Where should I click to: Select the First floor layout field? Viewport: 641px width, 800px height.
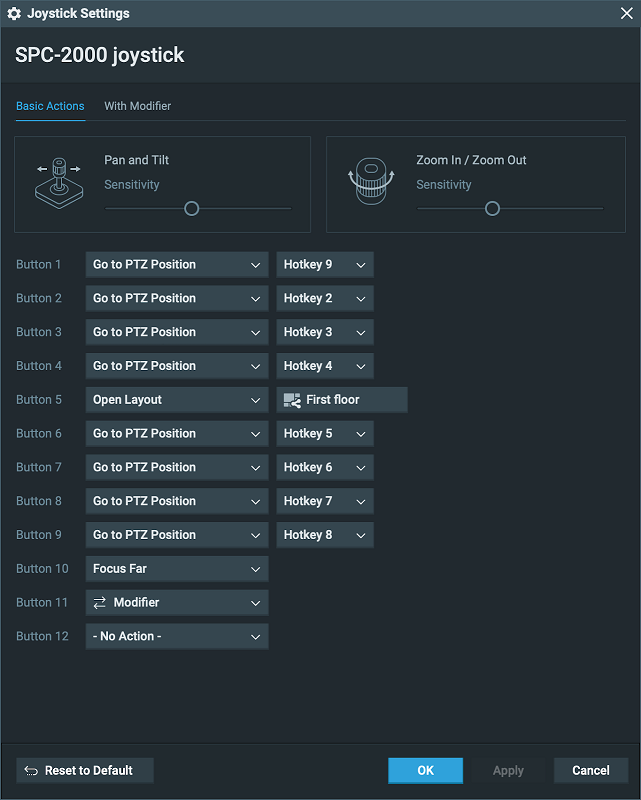coord(342,400)
